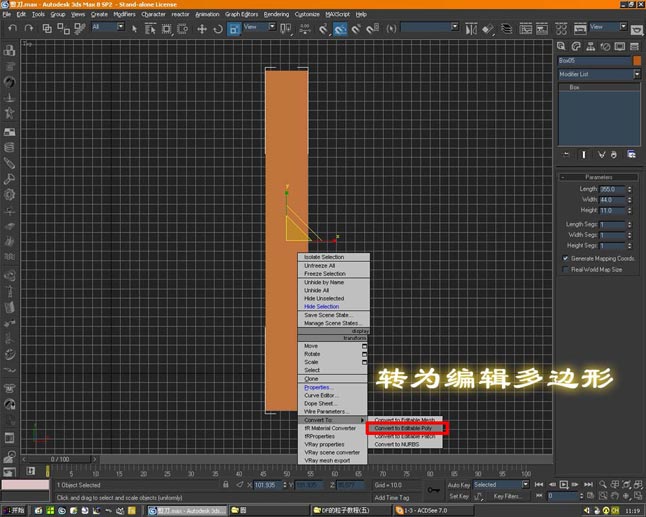Choose Hide Selection in quad menu
The height and width of the screenshot is (517, 646).
(x=321, y=306)
